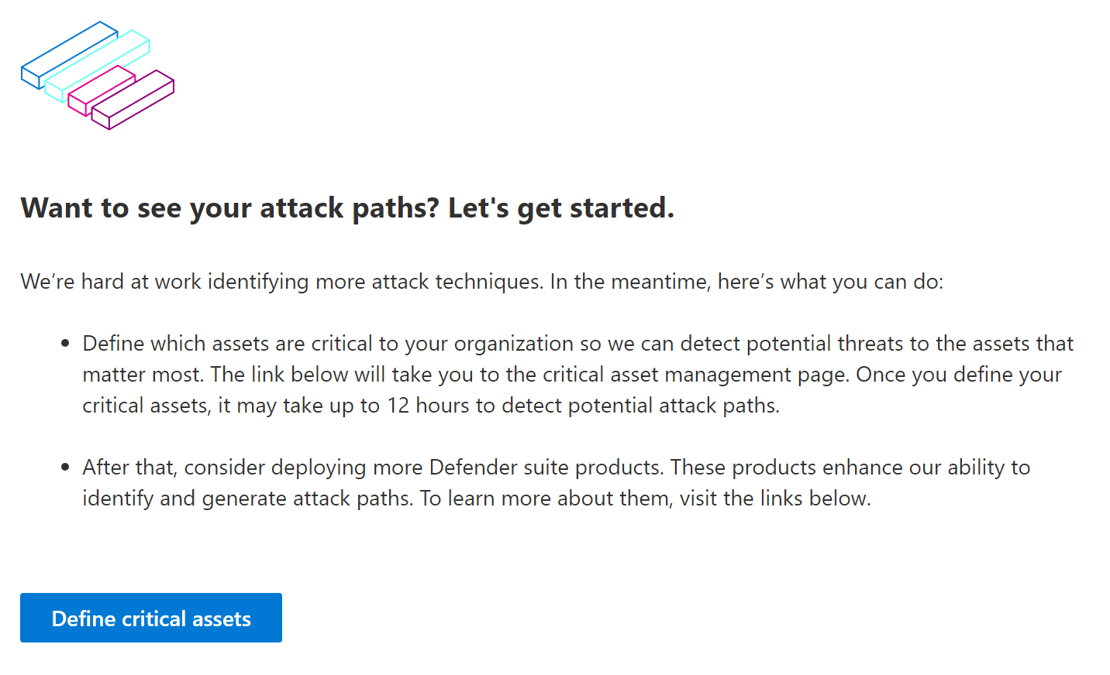The height and width of the screenshot is (675, 1110).
Task: Click the Define critical assets button
Action: [150, 618]
